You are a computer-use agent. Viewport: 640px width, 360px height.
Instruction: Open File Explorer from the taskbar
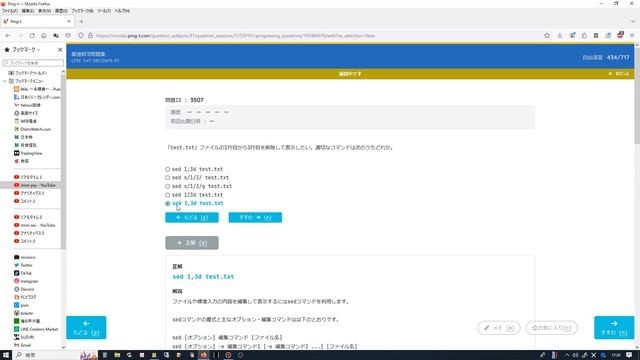pos(117,355)
